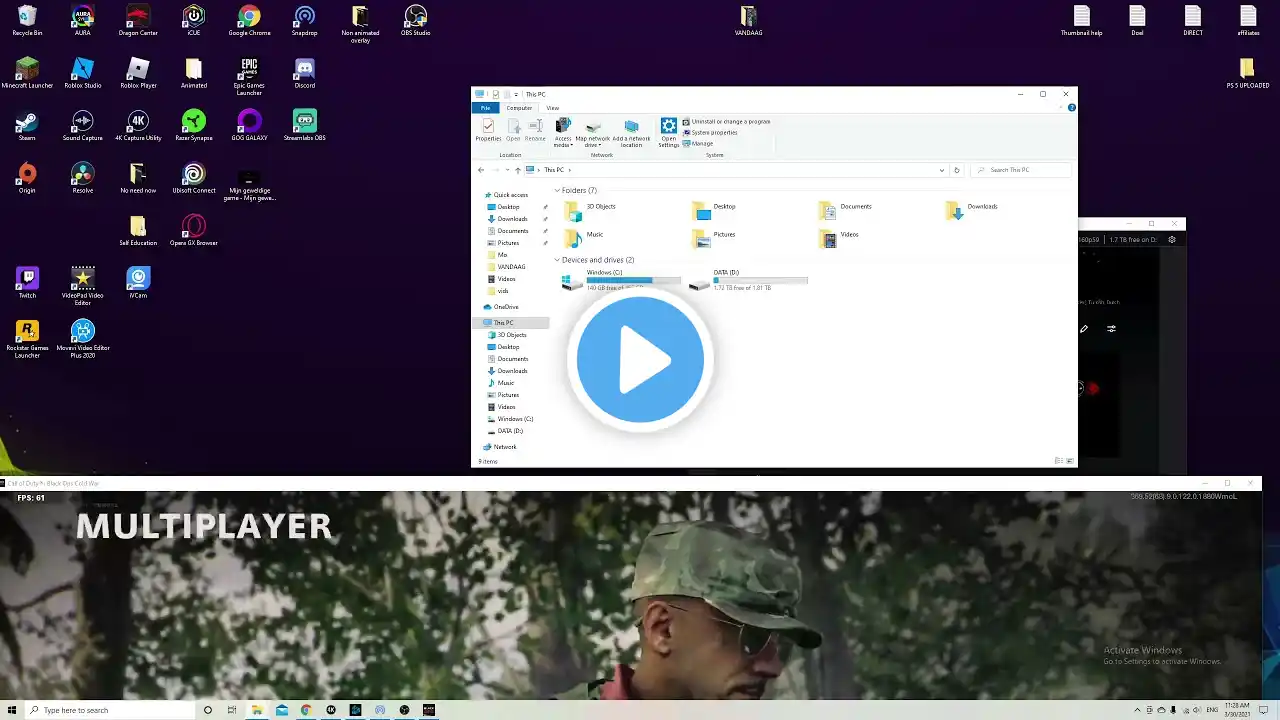Click the taskbar Type here to search box
The height and width of the screenshot is (720, 1280).
point(109,710)
